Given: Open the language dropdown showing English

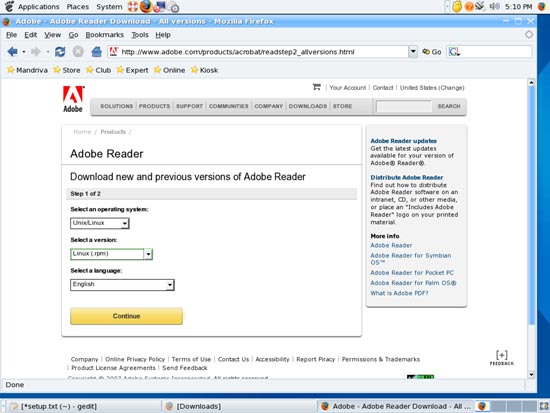Looking at the screenshot, I should [122, 285].
